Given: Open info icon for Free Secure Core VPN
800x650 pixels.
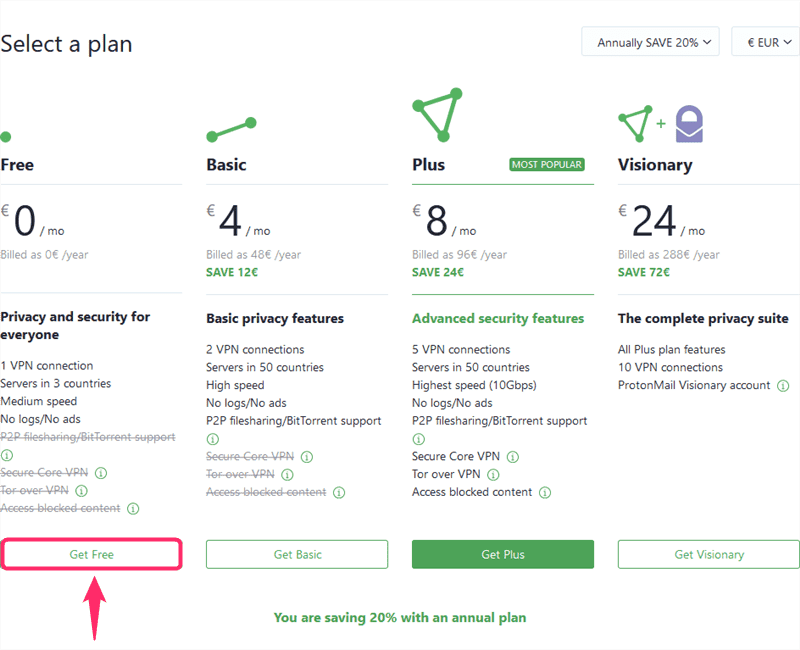Looking at the screenshot, I should tap(101, 473).
